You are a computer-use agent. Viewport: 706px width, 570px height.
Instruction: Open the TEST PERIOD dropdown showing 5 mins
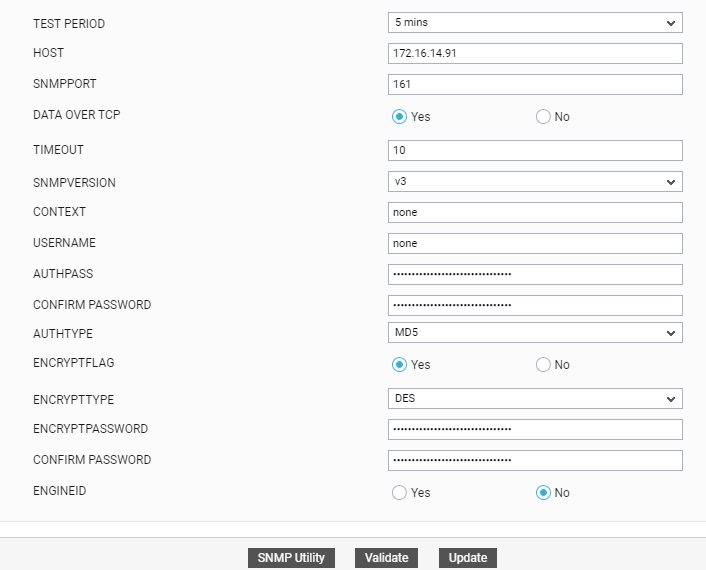pyautogui.click(x=535, y=23)
